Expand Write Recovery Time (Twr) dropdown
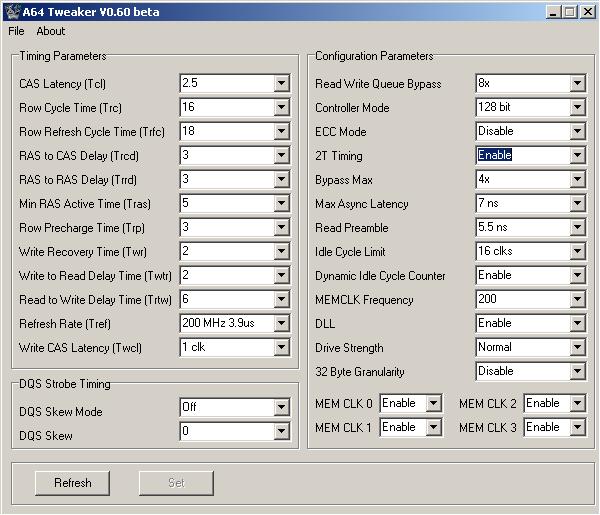The height and width of the screenshot is (515, 600). 281,251
